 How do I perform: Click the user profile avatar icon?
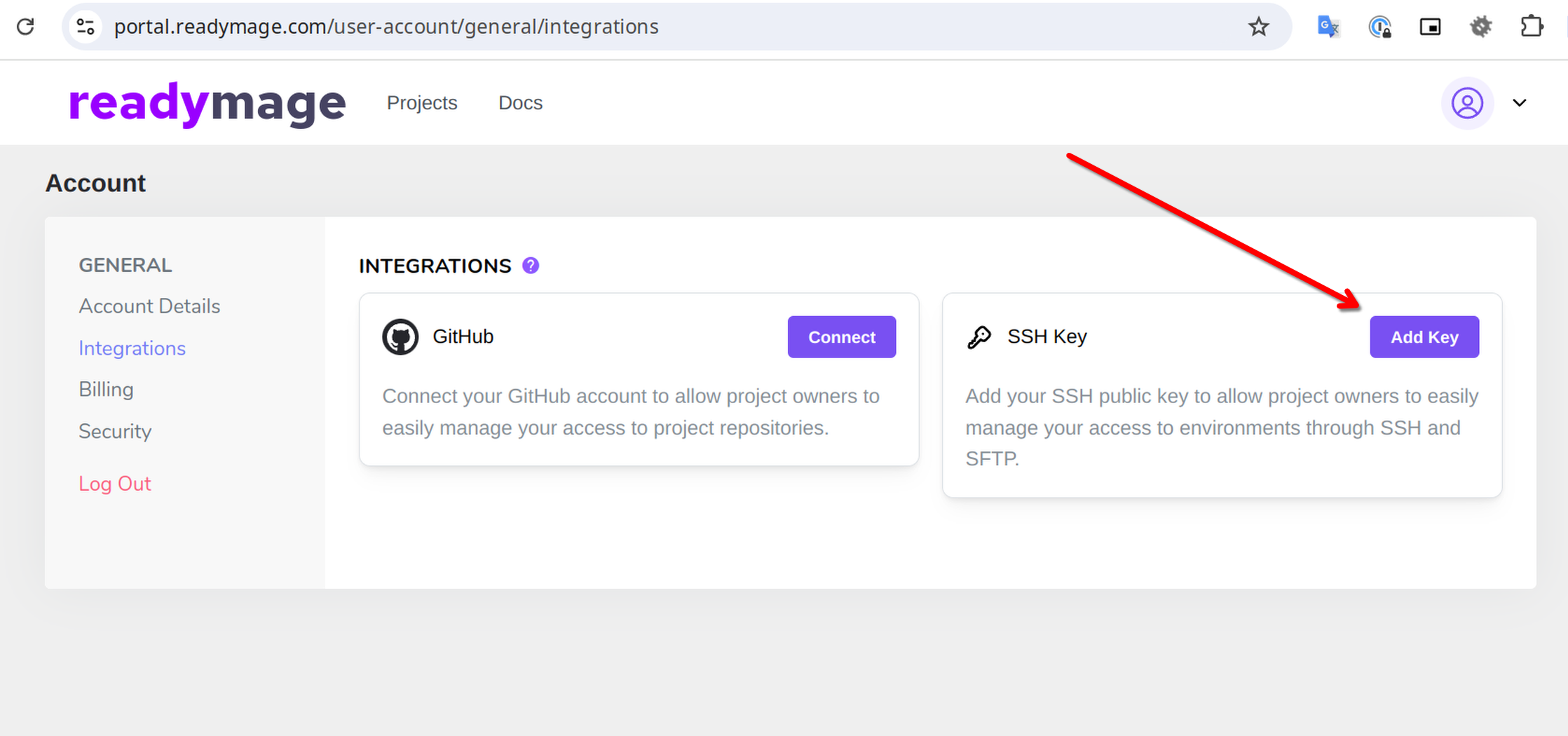1466,103
